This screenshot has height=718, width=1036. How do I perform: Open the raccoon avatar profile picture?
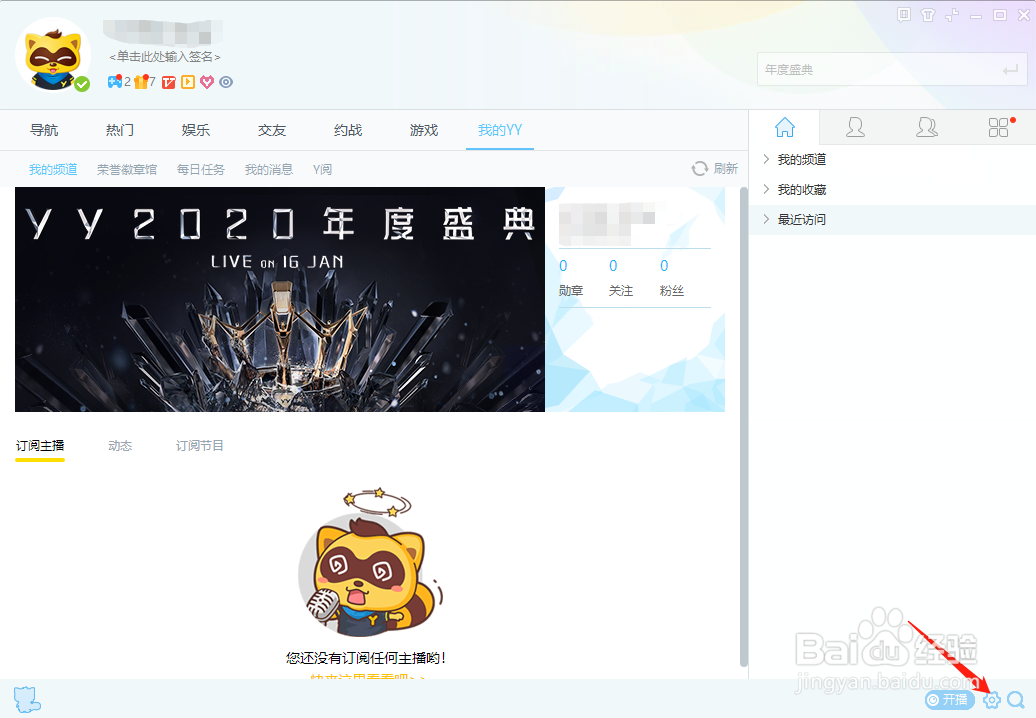(53, 54)
